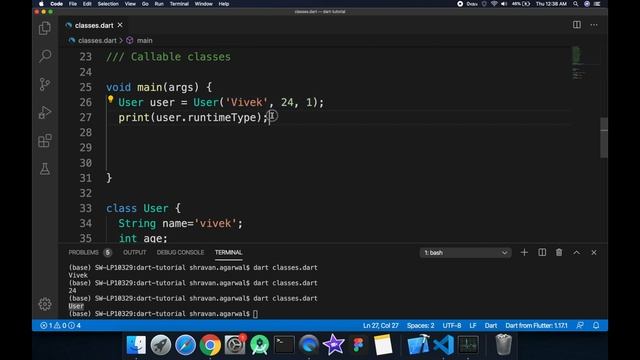Screen dimensions: 640x360
Task: Switch to the PROBLEMS panel tab
Action: [x=84, y=252]
